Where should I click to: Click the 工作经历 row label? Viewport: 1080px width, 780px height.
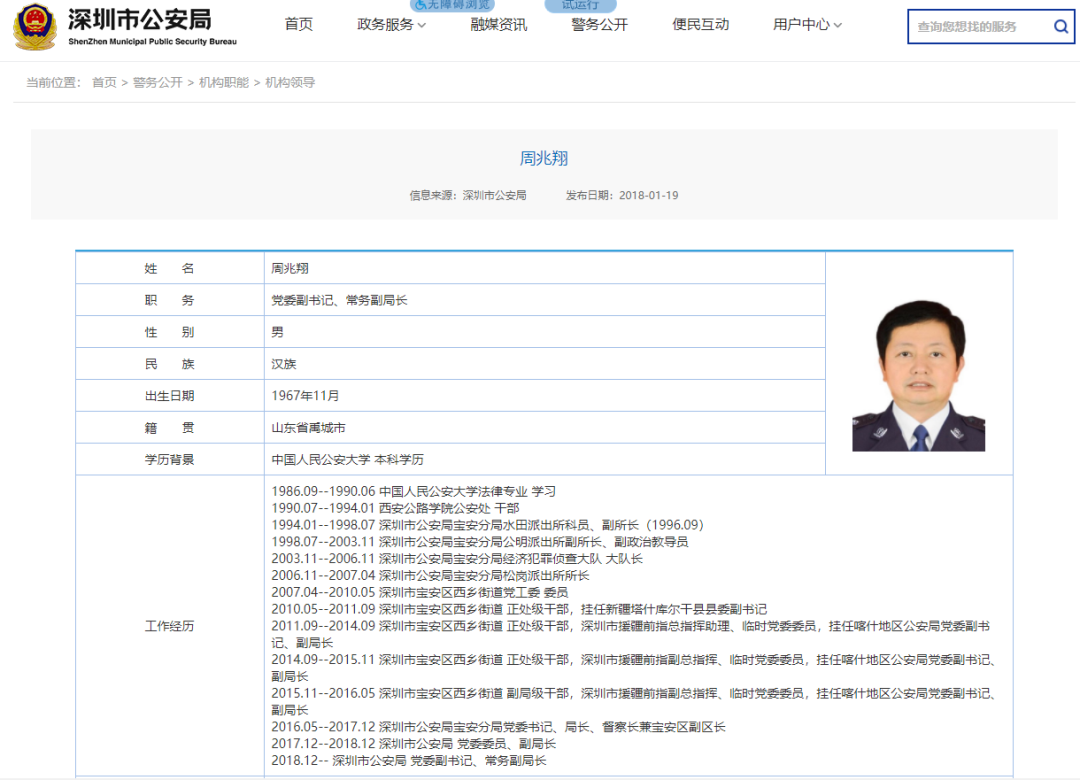(x=169, y=626)
